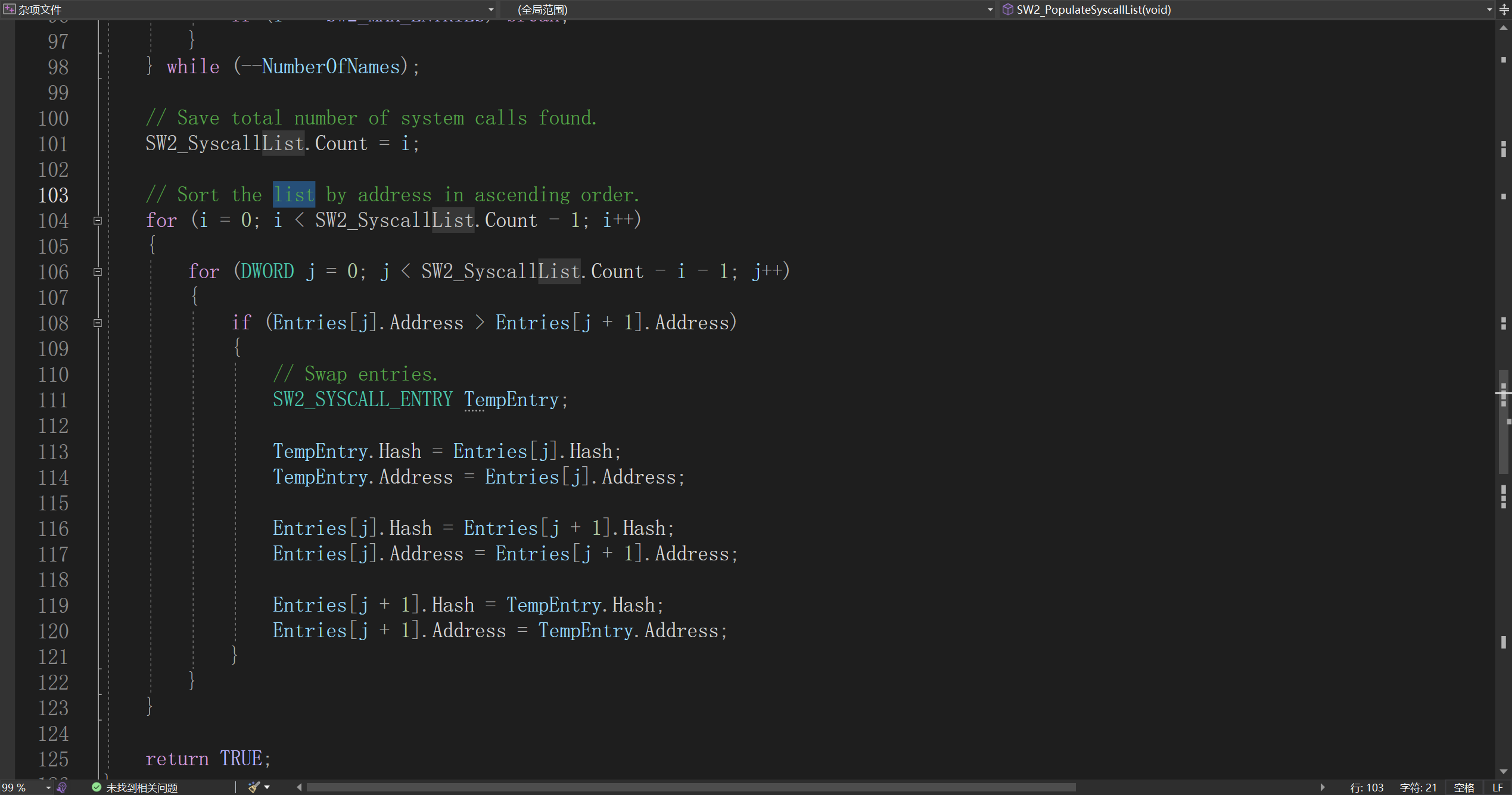Open the SW2_PopulateSyscallList member dropdown arrow
This screenshot has width=1512, height=795.
click(1489, 10)
